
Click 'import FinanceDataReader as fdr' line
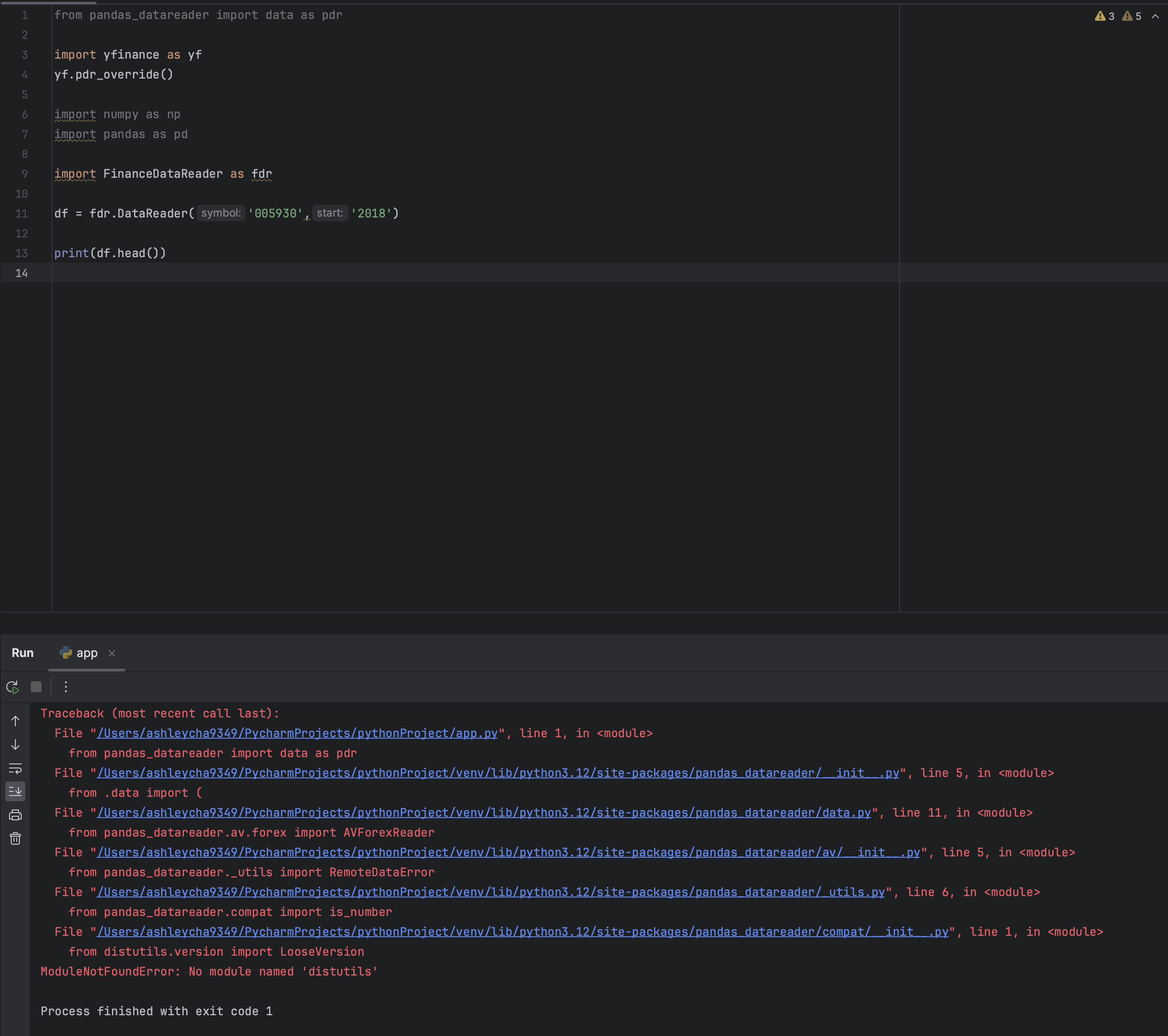[x=163, y=174]
